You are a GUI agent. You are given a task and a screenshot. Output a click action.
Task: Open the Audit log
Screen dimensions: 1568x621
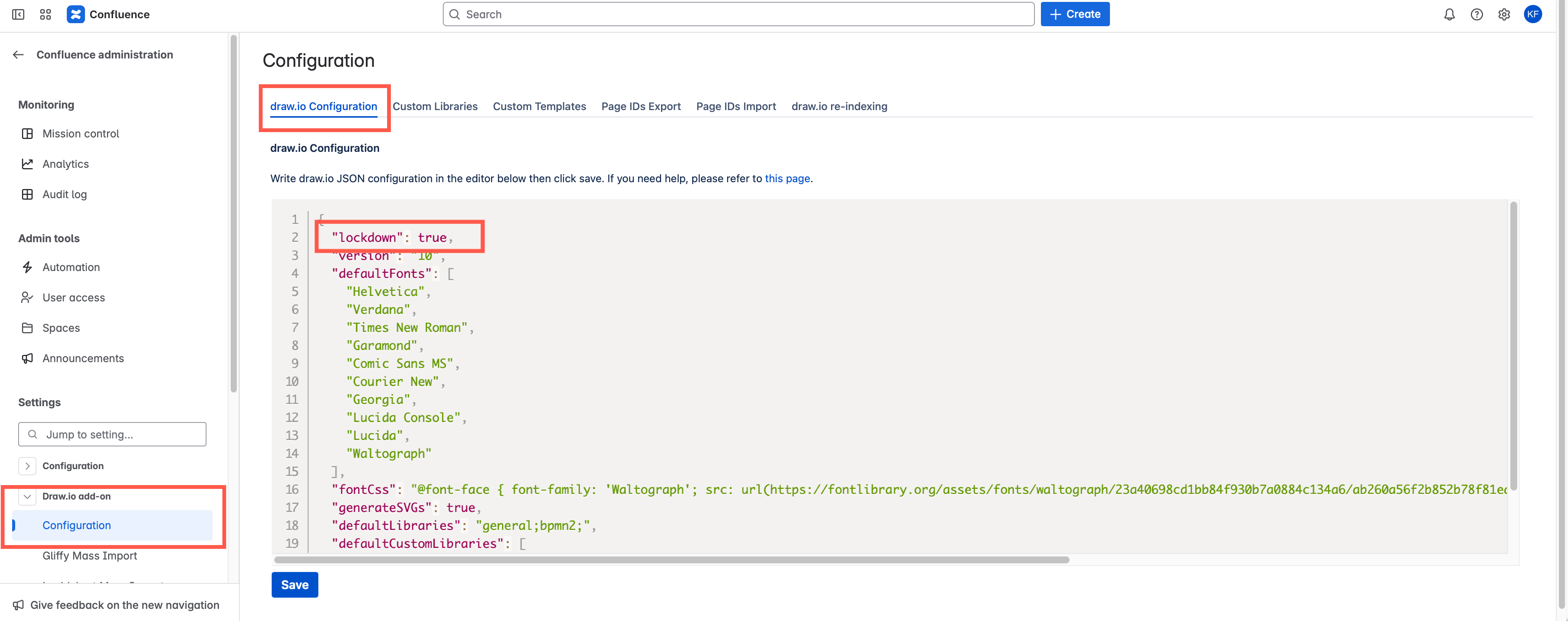65,194
